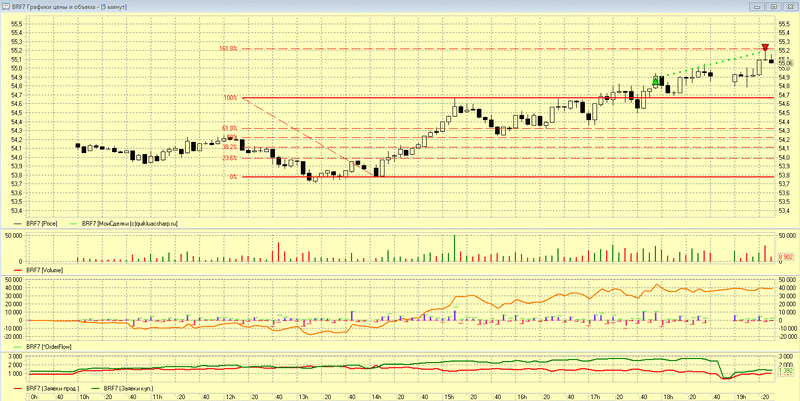800x401 pixels.
Task: Click the red sell arrow marker
Action: pyautogui.click(x=765, y=47)
